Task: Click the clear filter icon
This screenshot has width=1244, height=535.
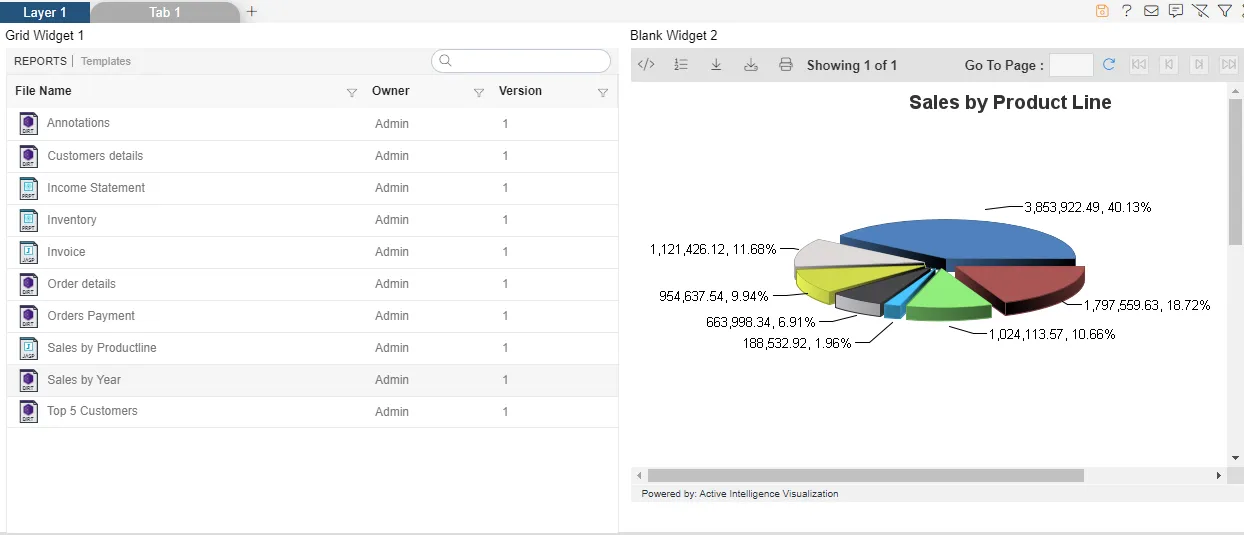Action: [1200, 11]
